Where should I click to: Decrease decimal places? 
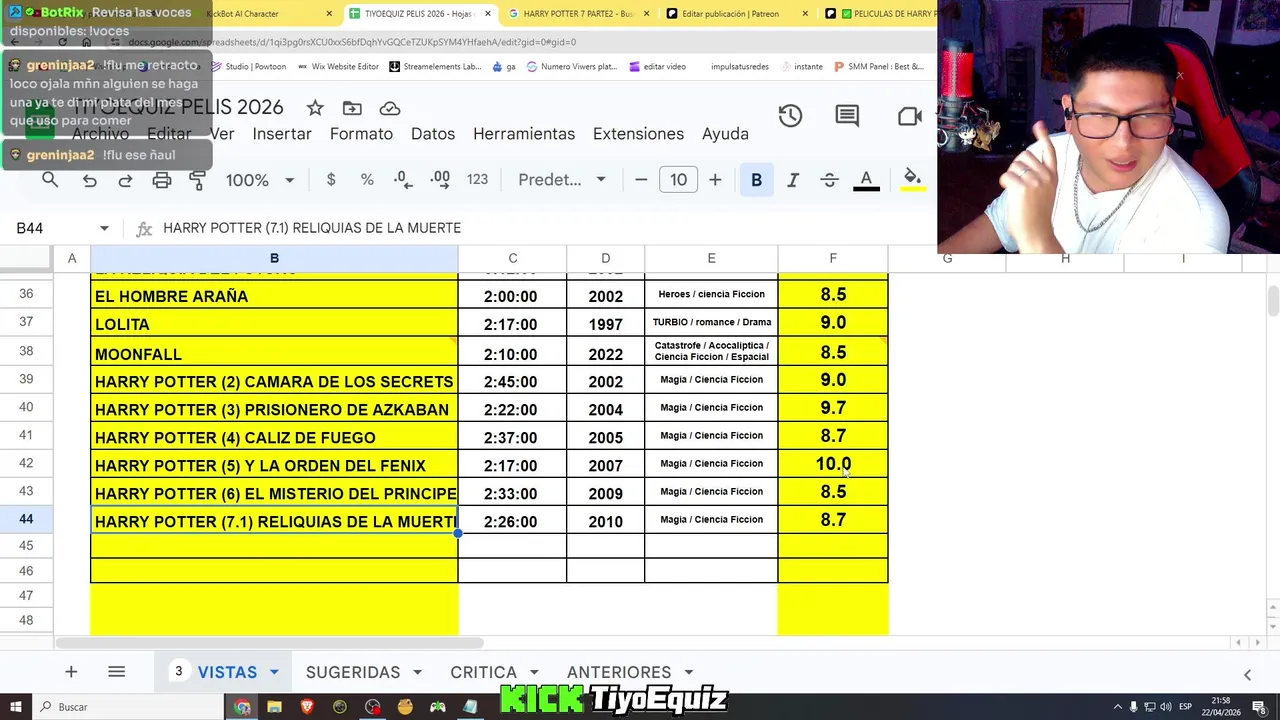402,179
